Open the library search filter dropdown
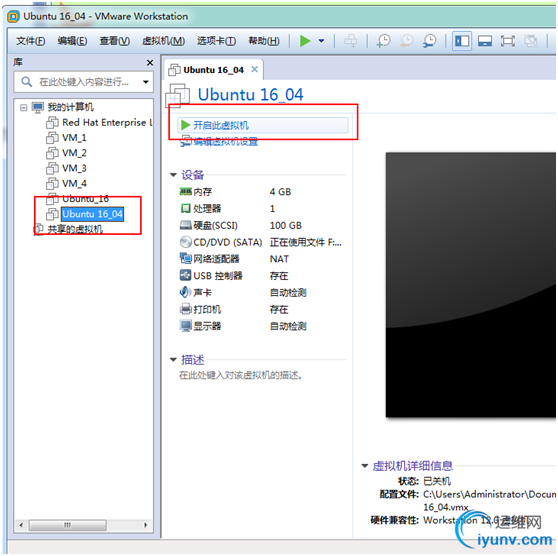Viewport: 558px width, 556px height. (146, 82)
